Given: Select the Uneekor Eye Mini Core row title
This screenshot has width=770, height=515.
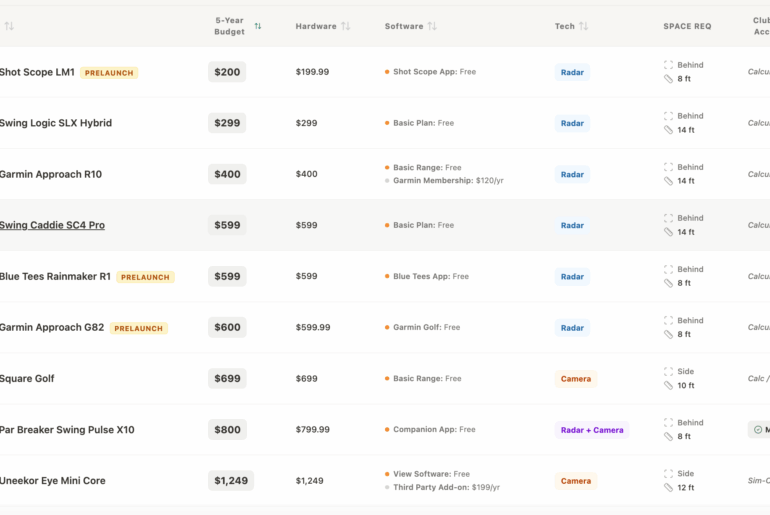Looking at the screenshot, I should point(53,481).
